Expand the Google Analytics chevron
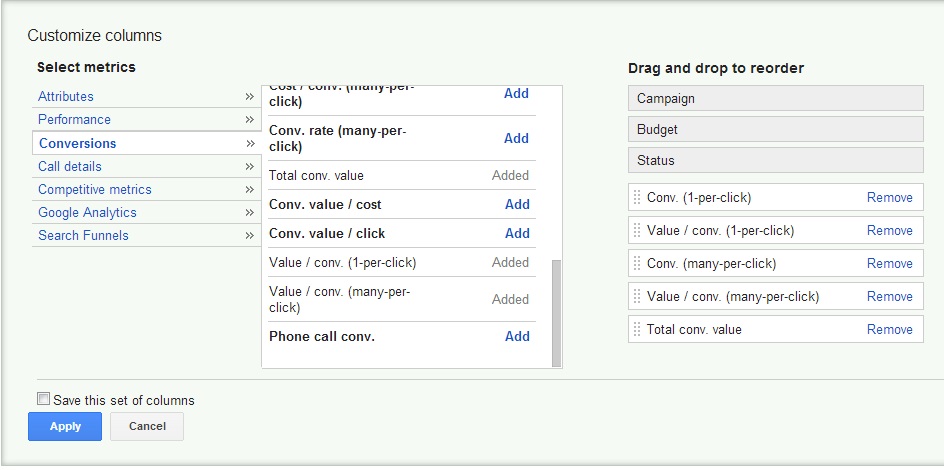 pos(250,212)
